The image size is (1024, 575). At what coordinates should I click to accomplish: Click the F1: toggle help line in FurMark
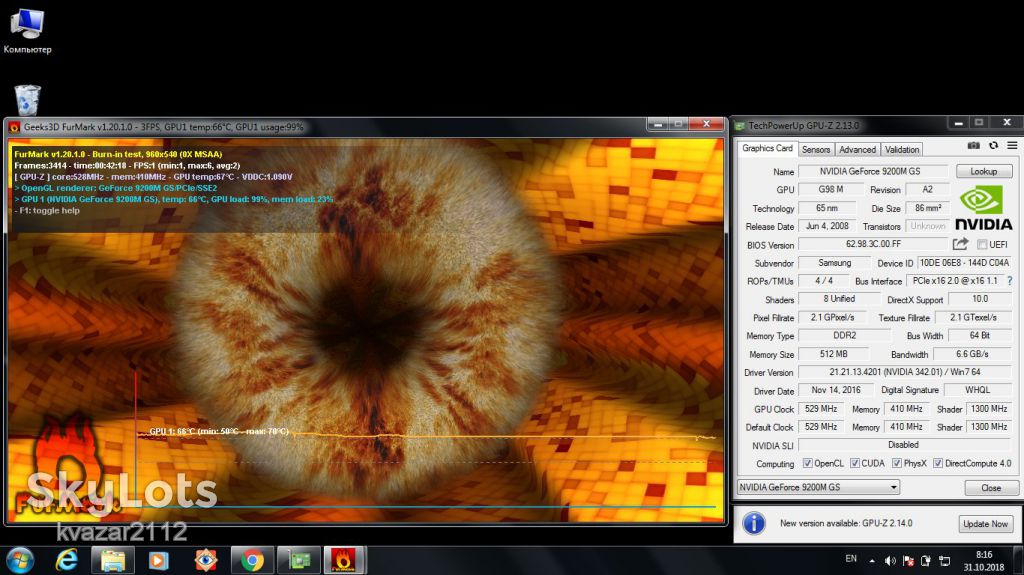[47, 210]
